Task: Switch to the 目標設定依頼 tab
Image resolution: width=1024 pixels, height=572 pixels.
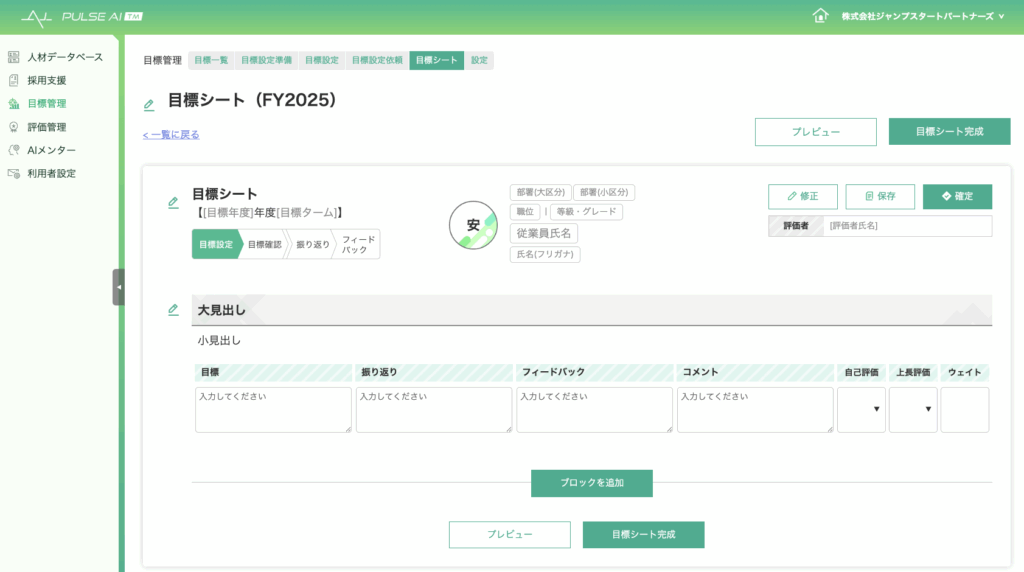Action: (377, 60)
